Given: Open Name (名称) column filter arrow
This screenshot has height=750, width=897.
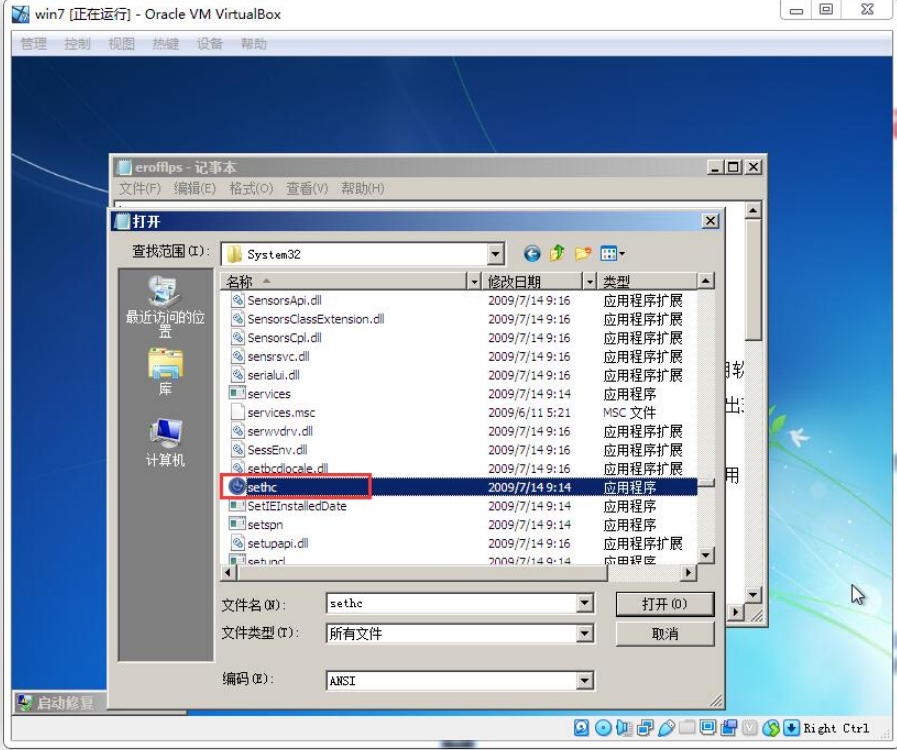Looking at the screenshot, I should [x=474, y=281].
